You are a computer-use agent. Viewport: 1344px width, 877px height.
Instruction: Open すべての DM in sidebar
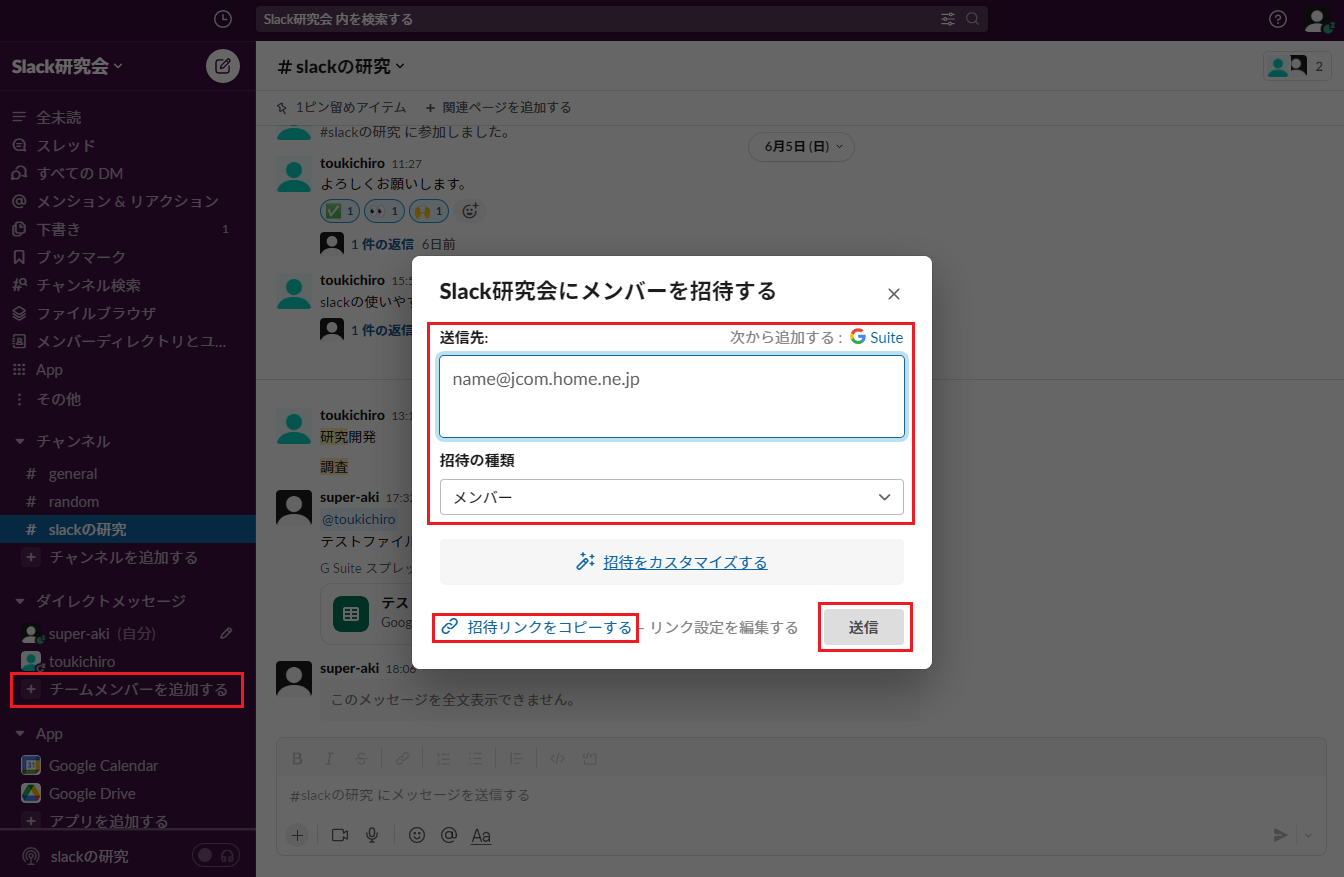(80, 173)
